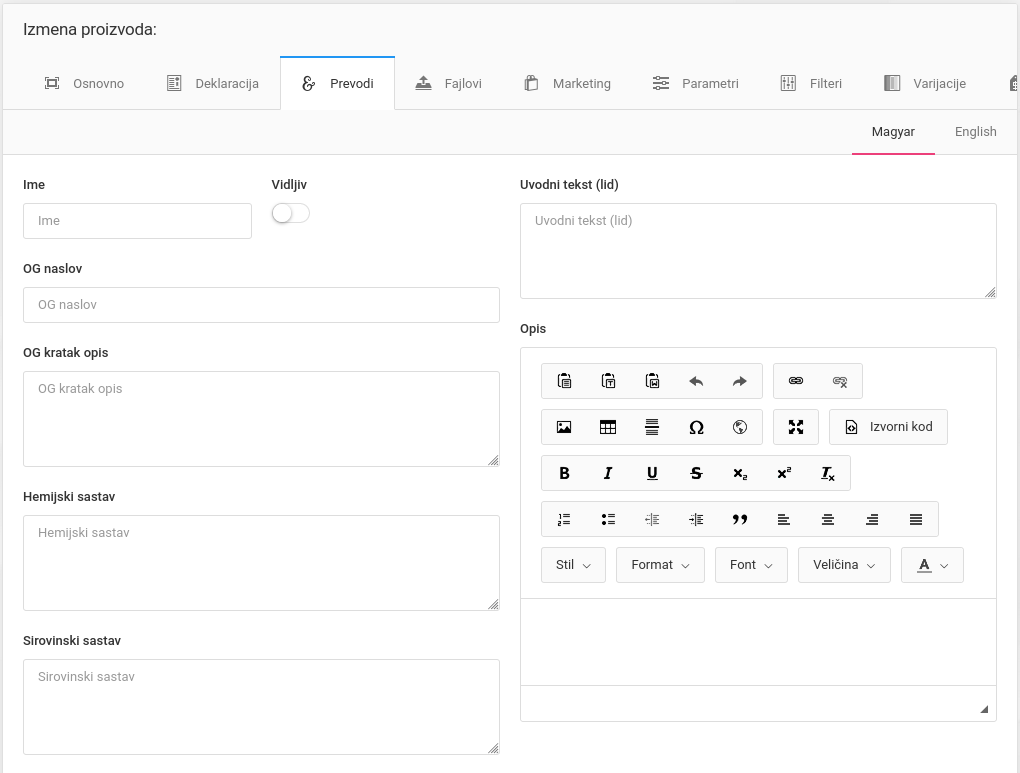Insert a numbered list

(x=564, y=519)
